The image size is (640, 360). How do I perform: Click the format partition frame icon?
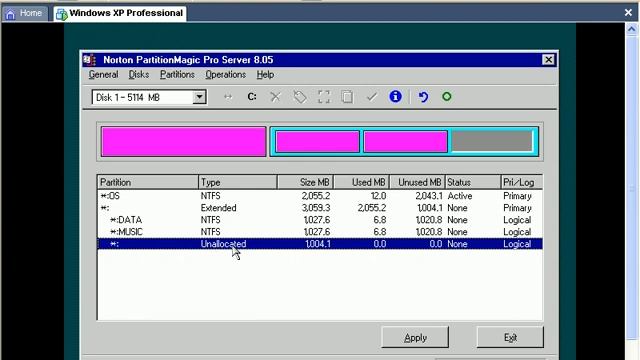[324, 97]
